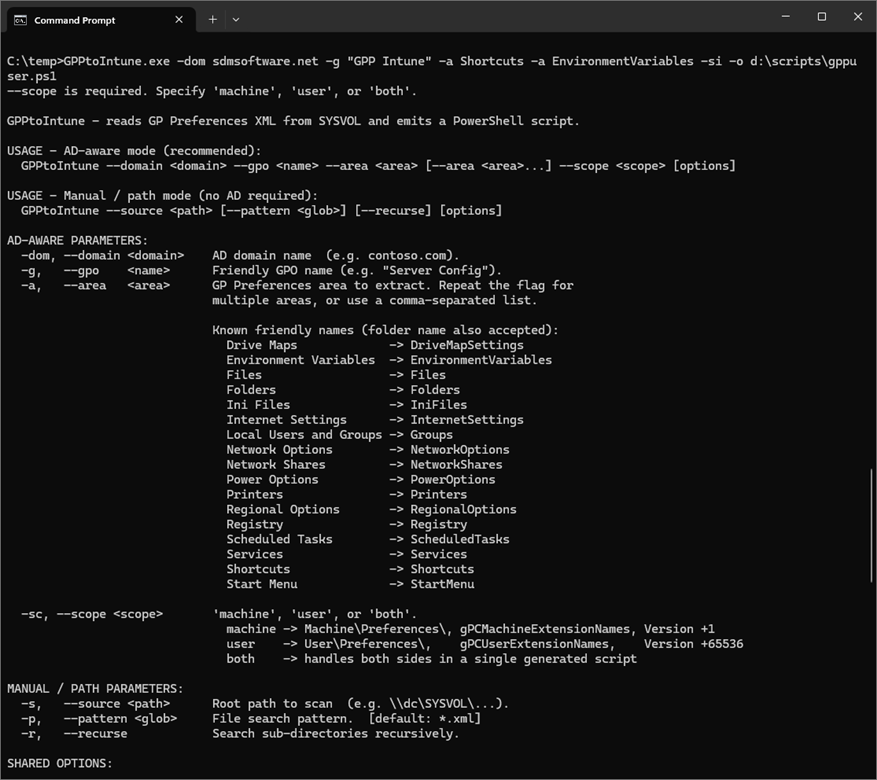Maximize the terminal window
877x780 pixels.
coord(822,17)
